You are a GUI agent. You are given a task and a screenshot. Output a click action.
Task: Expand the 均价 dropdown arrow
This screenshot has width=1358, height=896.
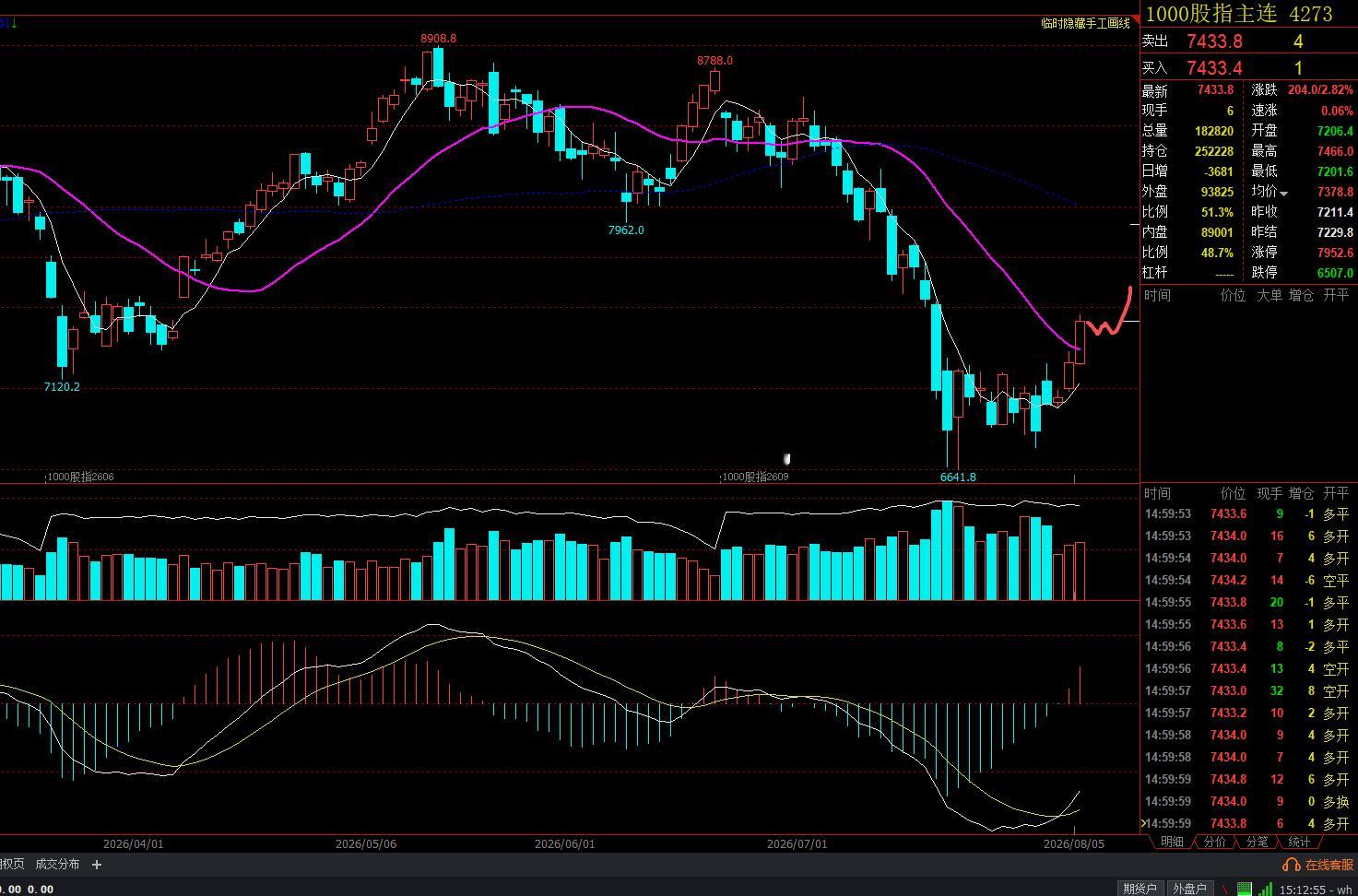click(x=1283, y=194)
